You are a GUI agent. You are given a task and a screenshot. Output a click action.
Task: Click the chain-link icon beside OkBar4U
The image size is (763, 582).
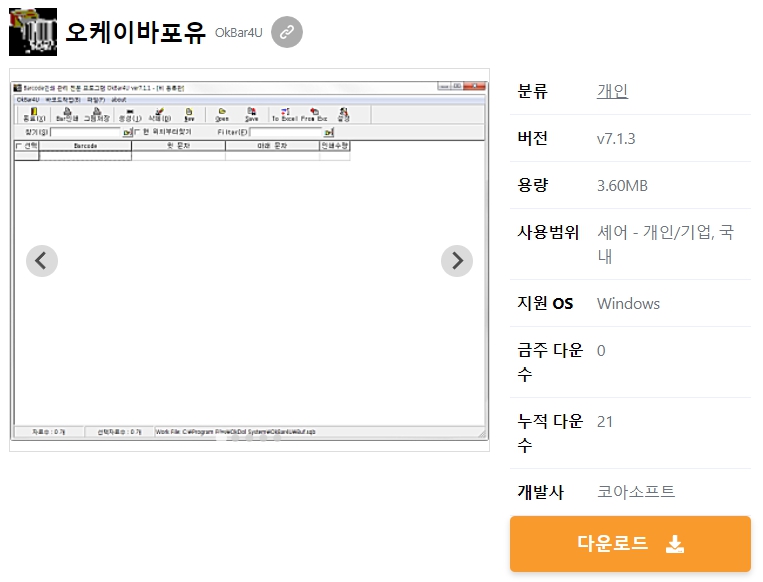tap(287, 32)
